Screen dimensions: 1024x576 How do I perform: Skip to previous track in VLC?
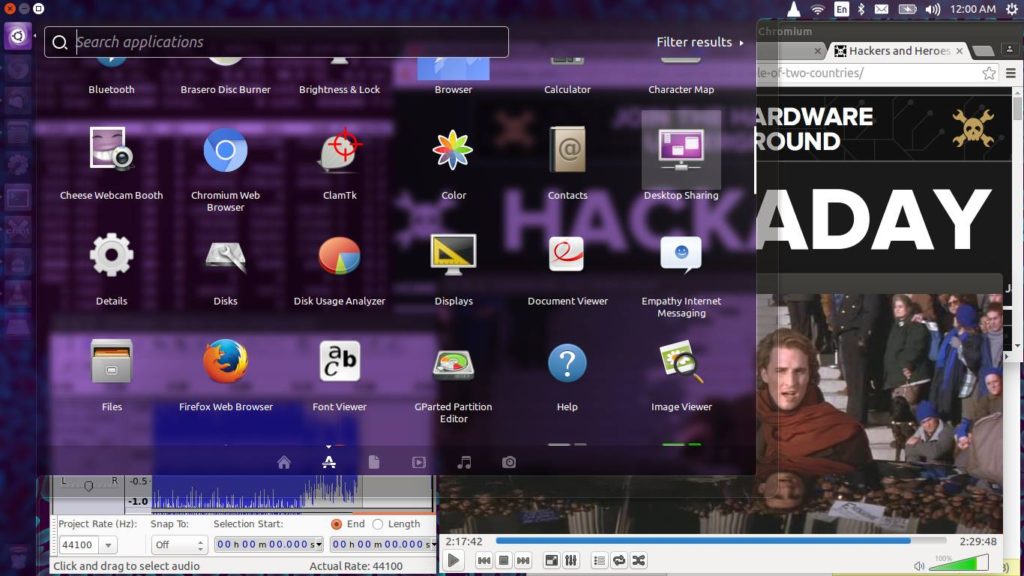pyautogui.click(x=484, y=560)
